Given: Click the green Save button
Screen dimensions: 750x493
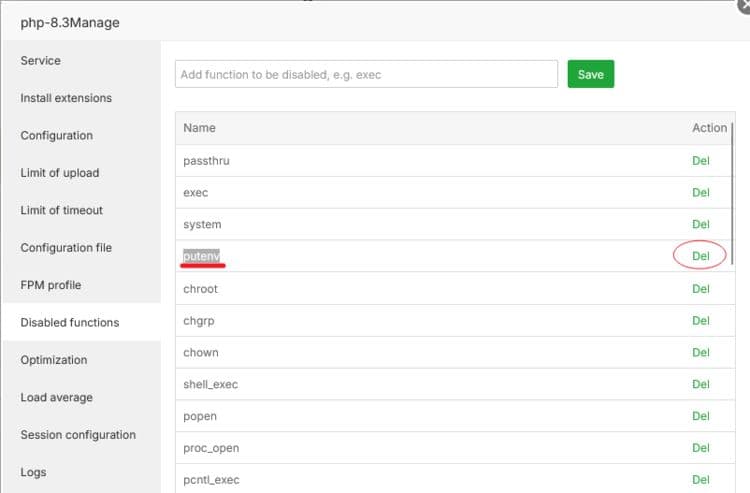Looking at the screenshot, I should coord(590,74).
